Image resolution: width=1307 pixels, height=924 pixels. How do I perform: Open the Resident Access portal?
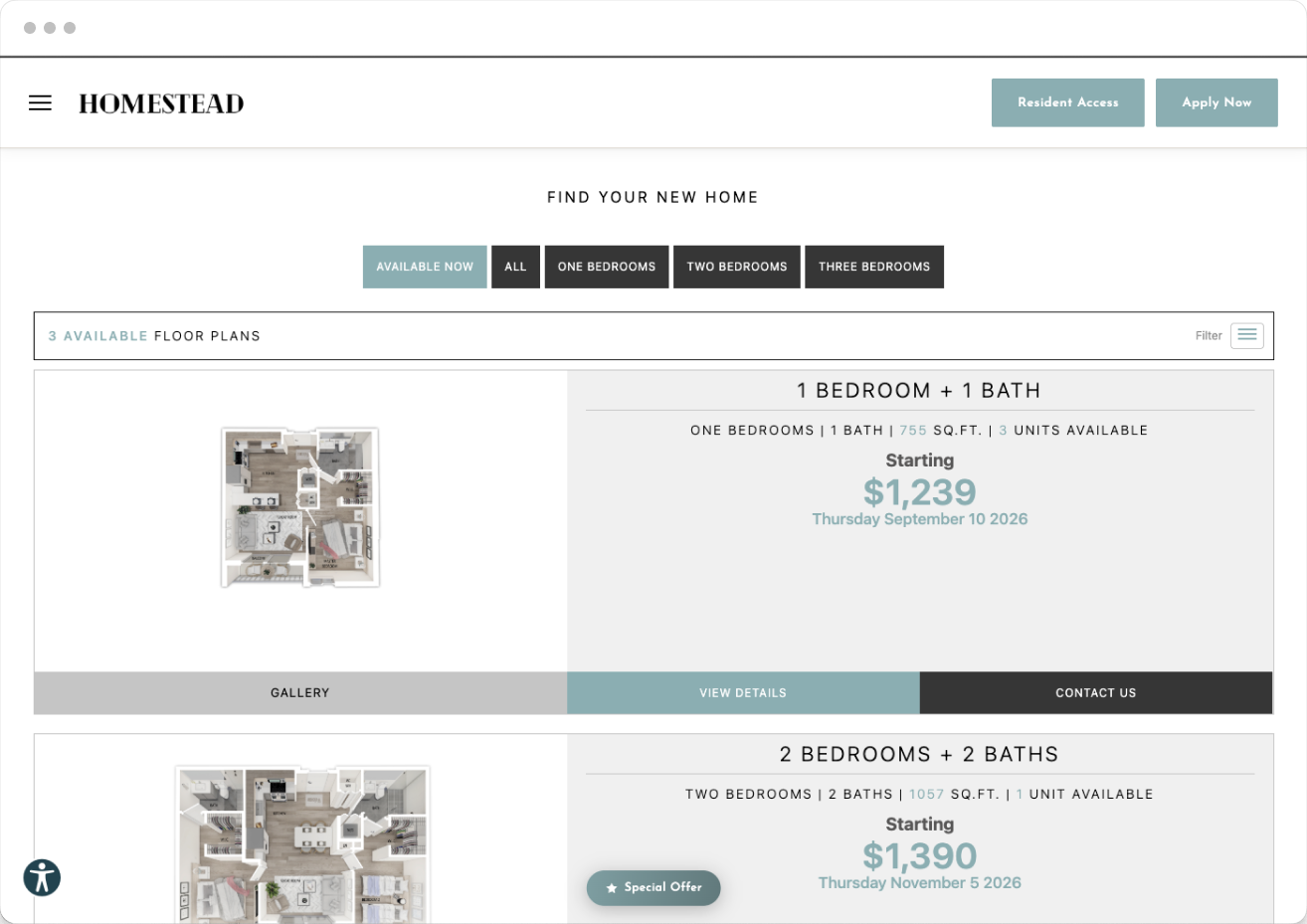[1067, 102]
